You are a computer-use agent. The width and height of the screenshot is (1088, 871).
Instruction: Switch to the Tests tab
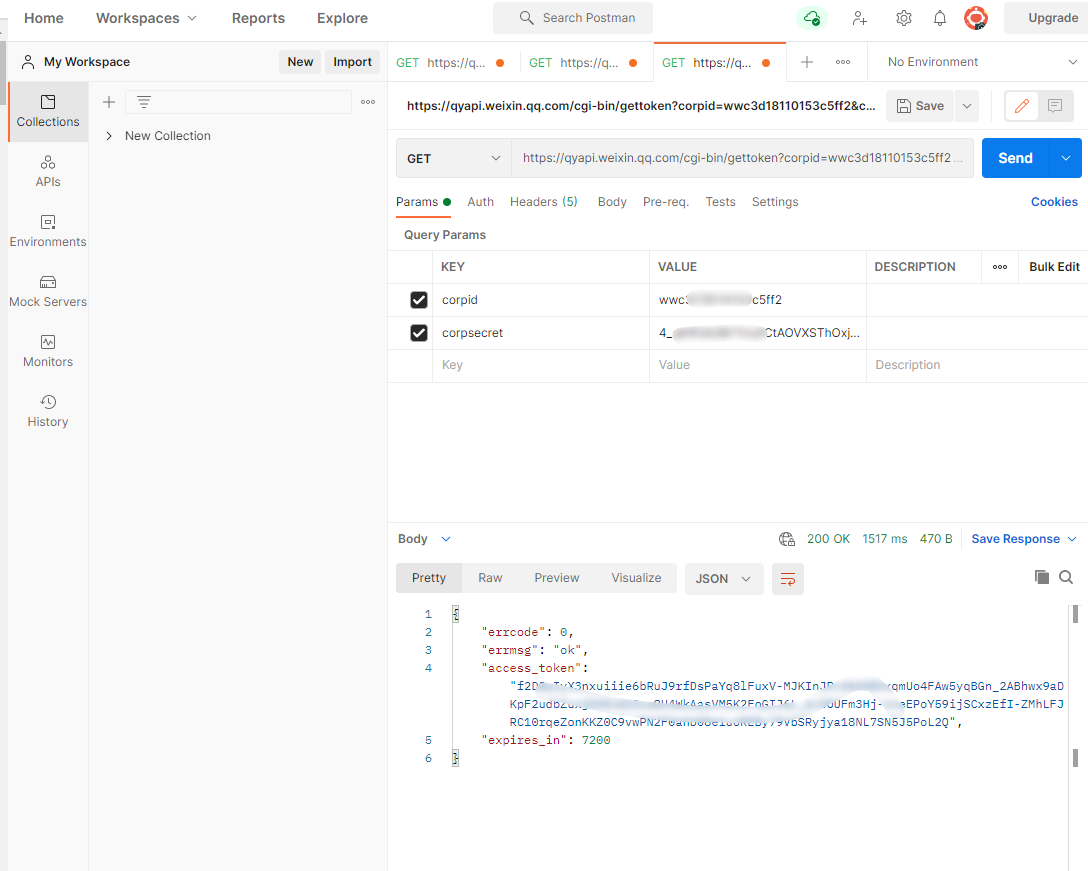720,202
